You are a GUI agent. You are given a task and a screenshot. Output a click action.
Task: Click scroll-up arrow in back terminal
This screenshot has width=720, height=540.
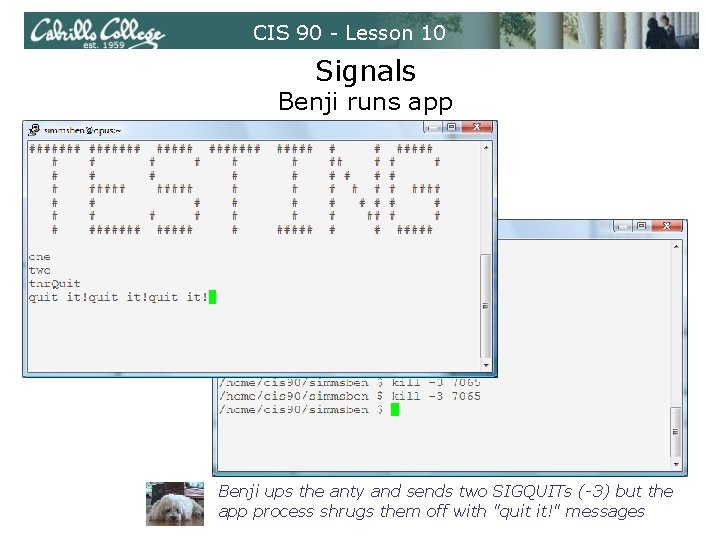[676, 247]
